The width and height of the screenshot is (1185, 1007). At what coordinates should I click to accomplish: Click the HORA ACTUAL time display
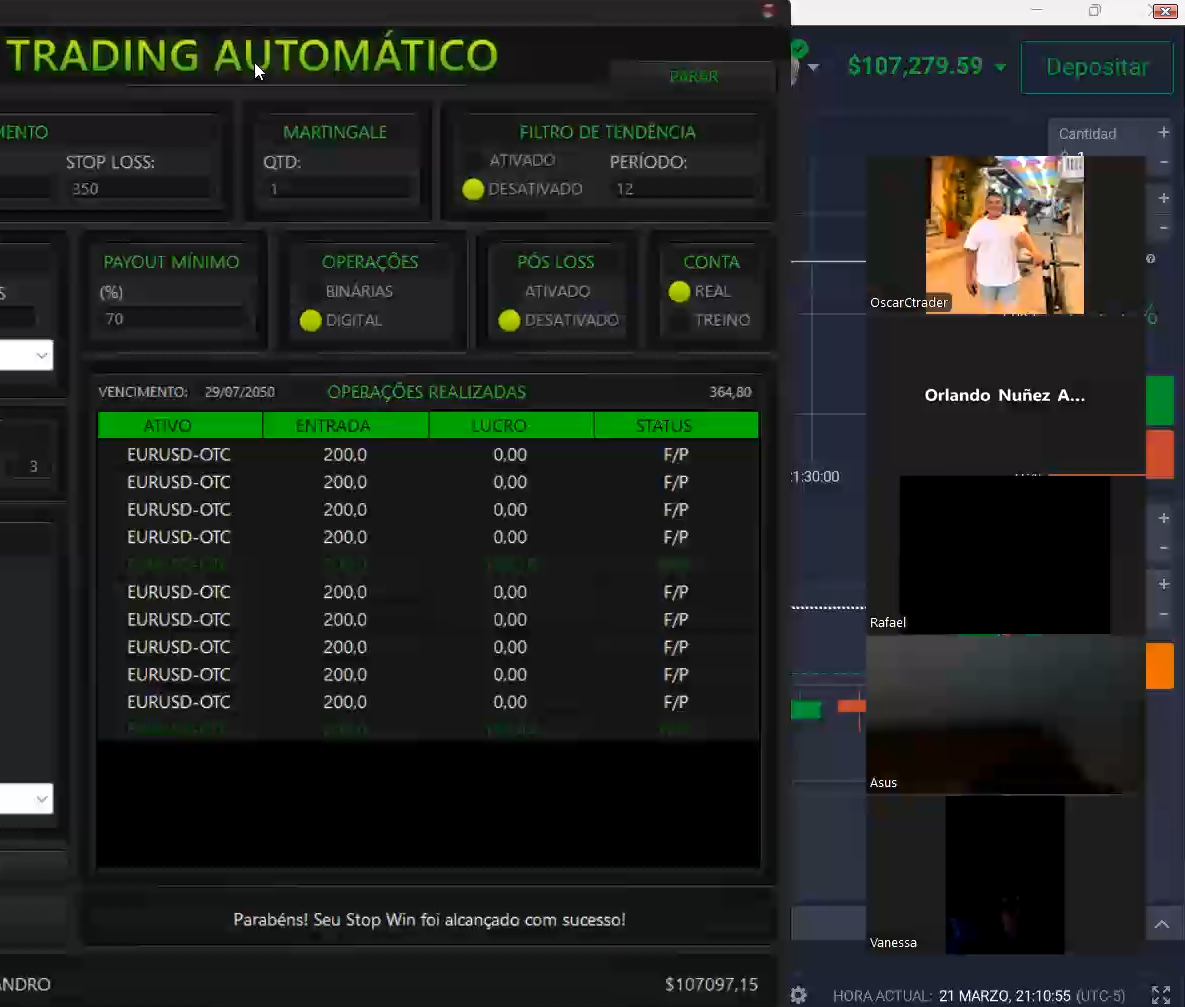[979, 996]
